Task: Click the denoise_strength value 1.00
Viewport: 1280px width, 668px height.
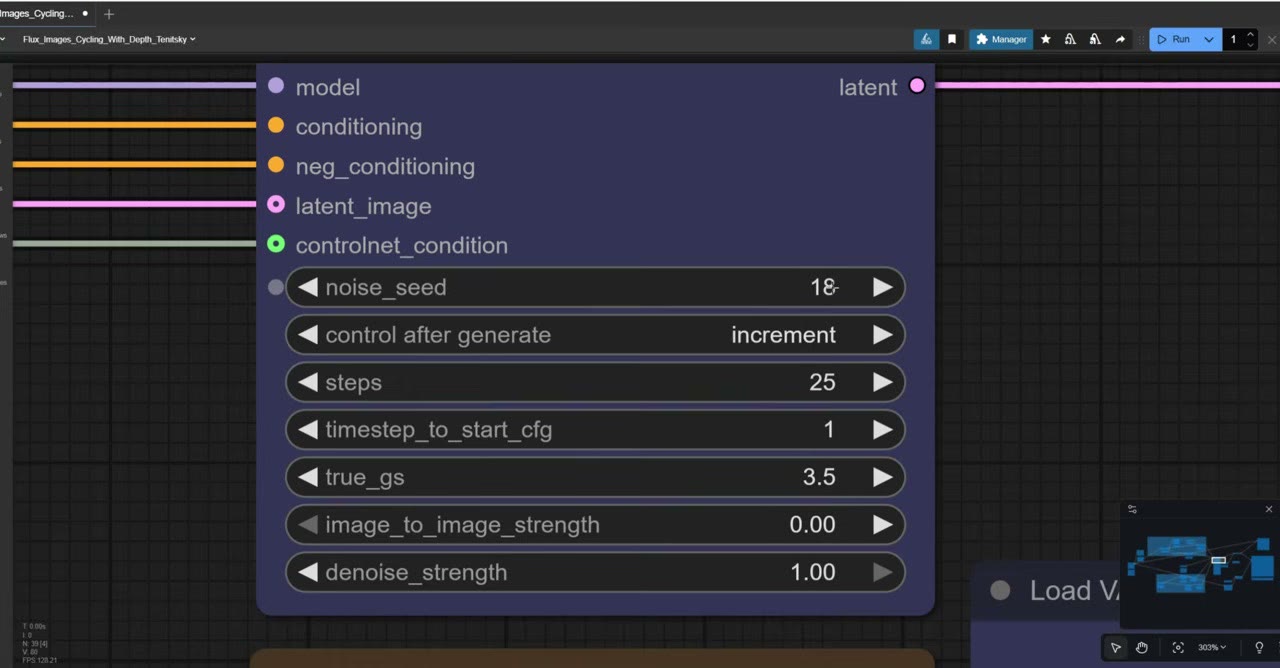Action: click(x=812, y=572)
